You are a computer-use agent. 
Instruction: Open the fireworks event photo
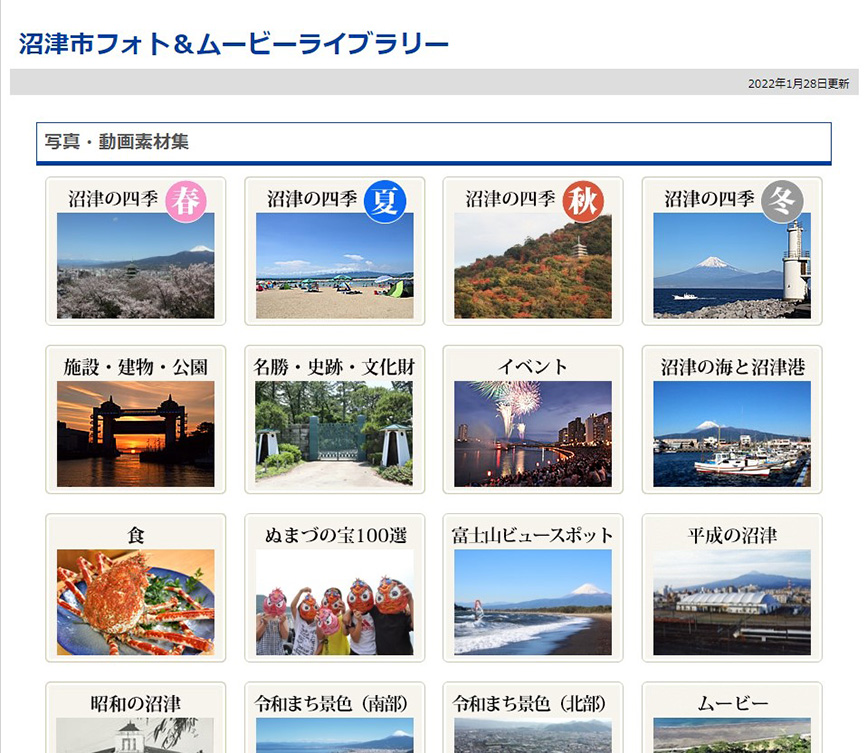click(x=533, y=434)
